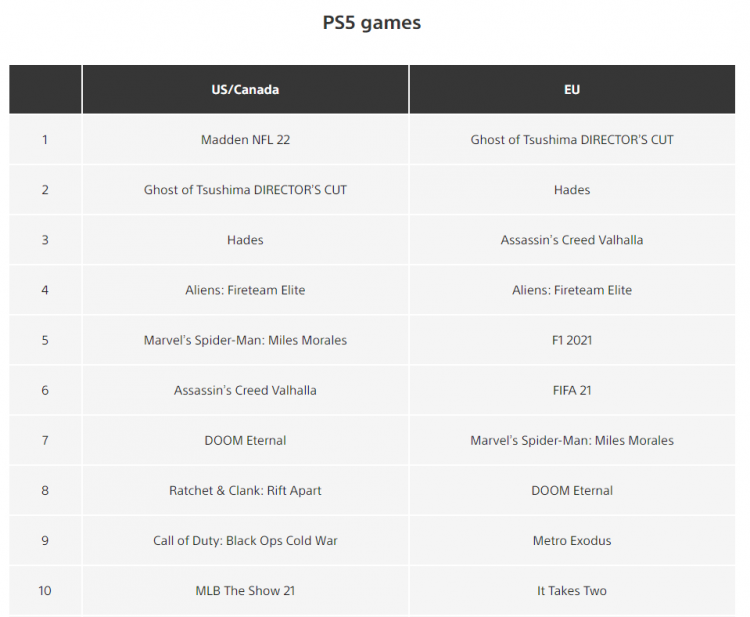Select the EU column header
750x617 pixels.
click(x=572, y=89)
